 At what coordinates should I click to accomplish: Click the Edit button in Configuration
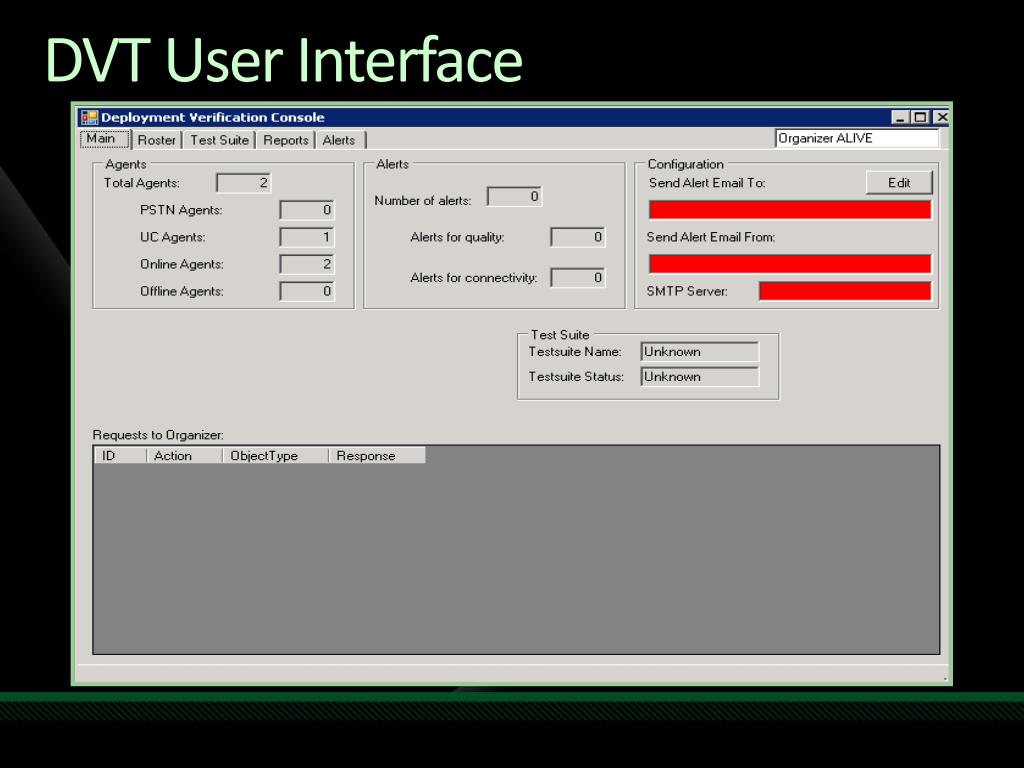click(899, 183)
